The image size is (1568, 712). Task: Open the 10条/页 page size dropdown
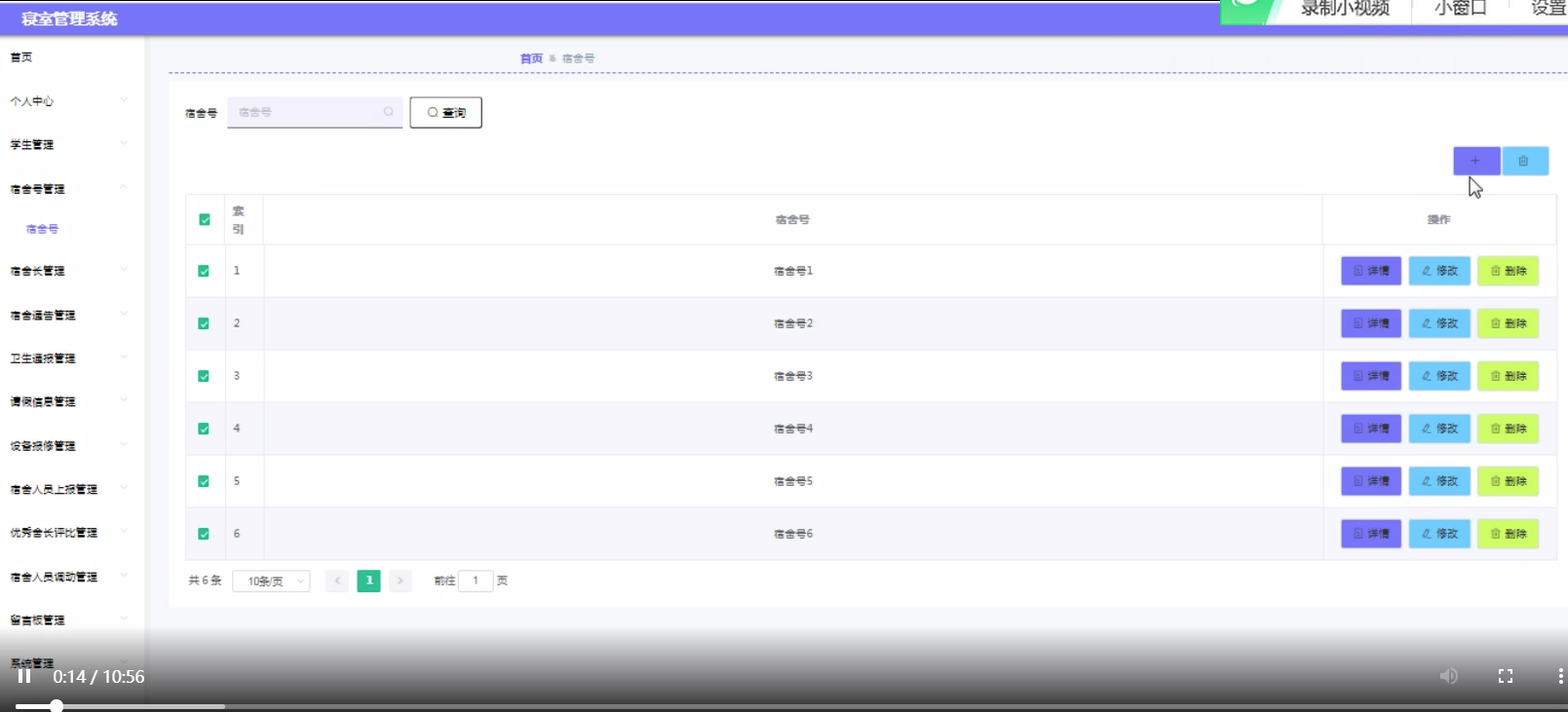pos(272,581)
